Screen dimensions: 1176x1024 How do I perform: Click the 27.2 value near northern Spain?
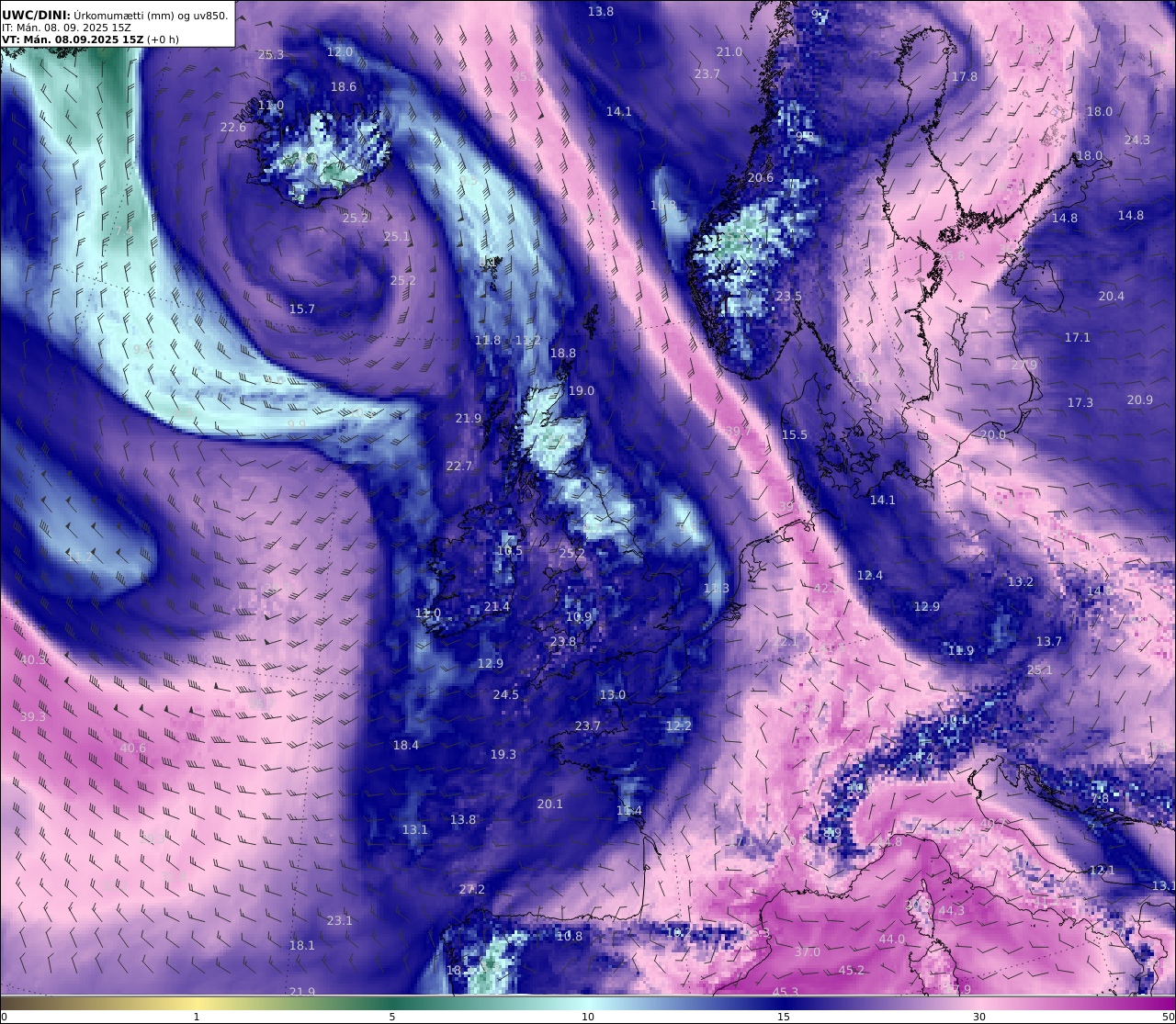pos(472,890)
